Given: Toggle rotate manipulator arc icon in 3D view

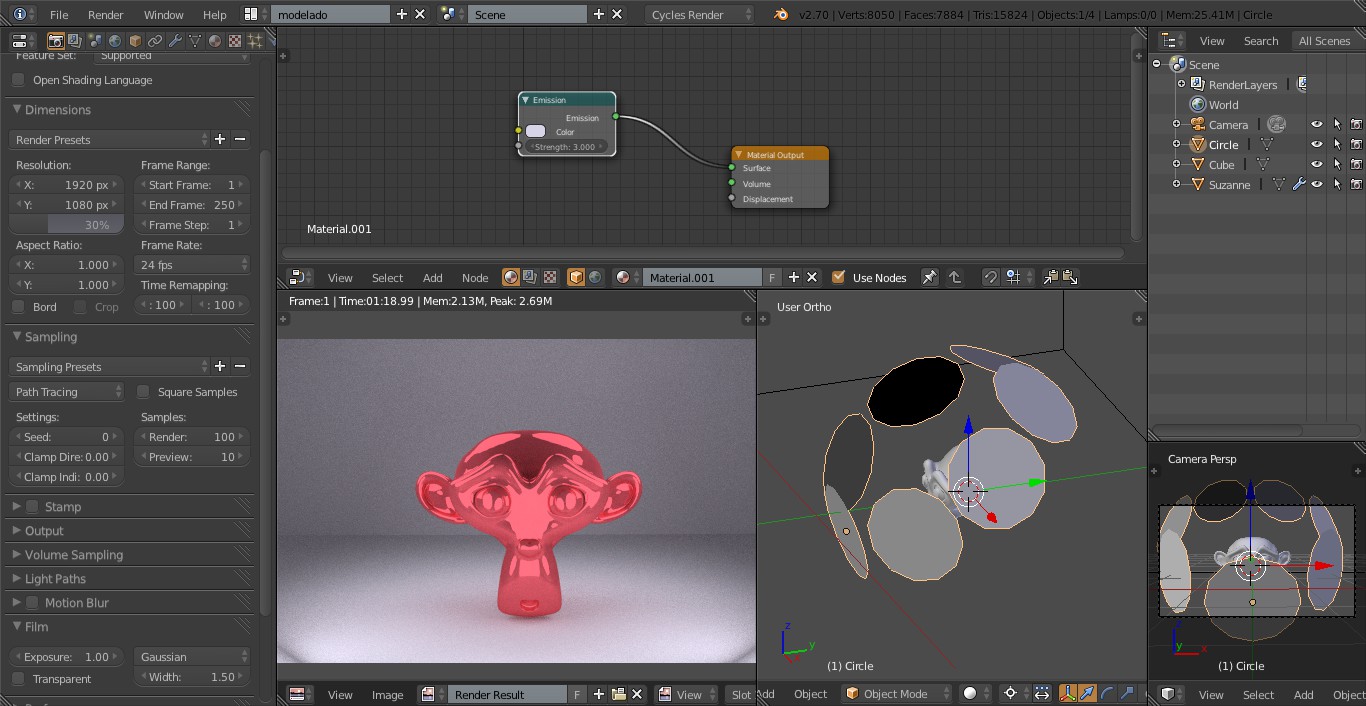Looking at the screenshot, I should 1107,693.
